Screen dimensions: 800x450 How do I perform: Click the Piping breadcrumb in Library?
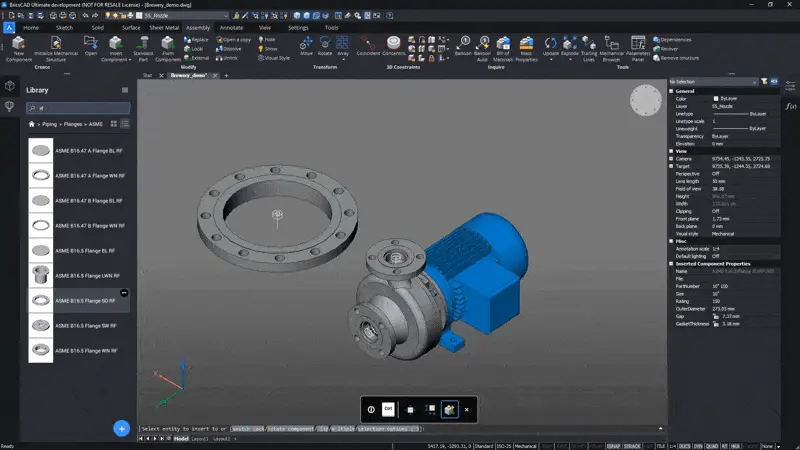coord(50,124)
